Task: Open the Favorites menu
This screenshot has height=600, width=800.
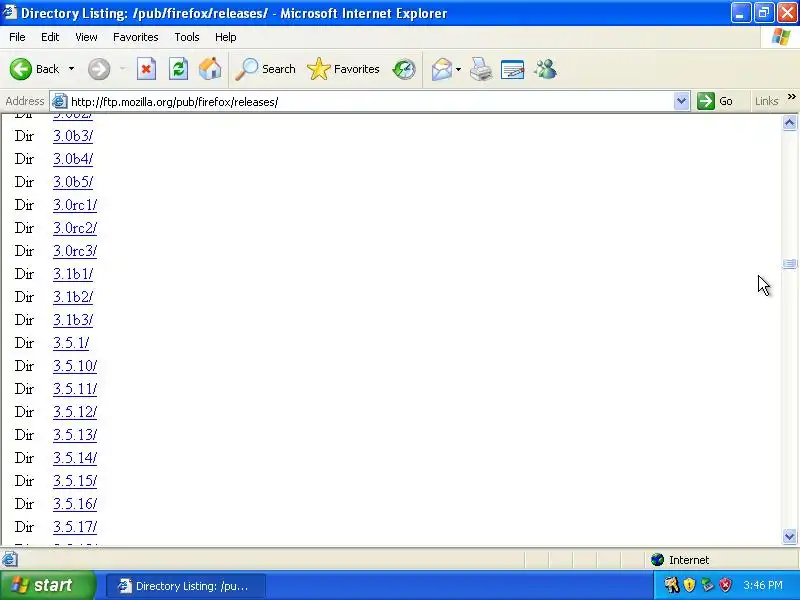Action: pos(136,37)
